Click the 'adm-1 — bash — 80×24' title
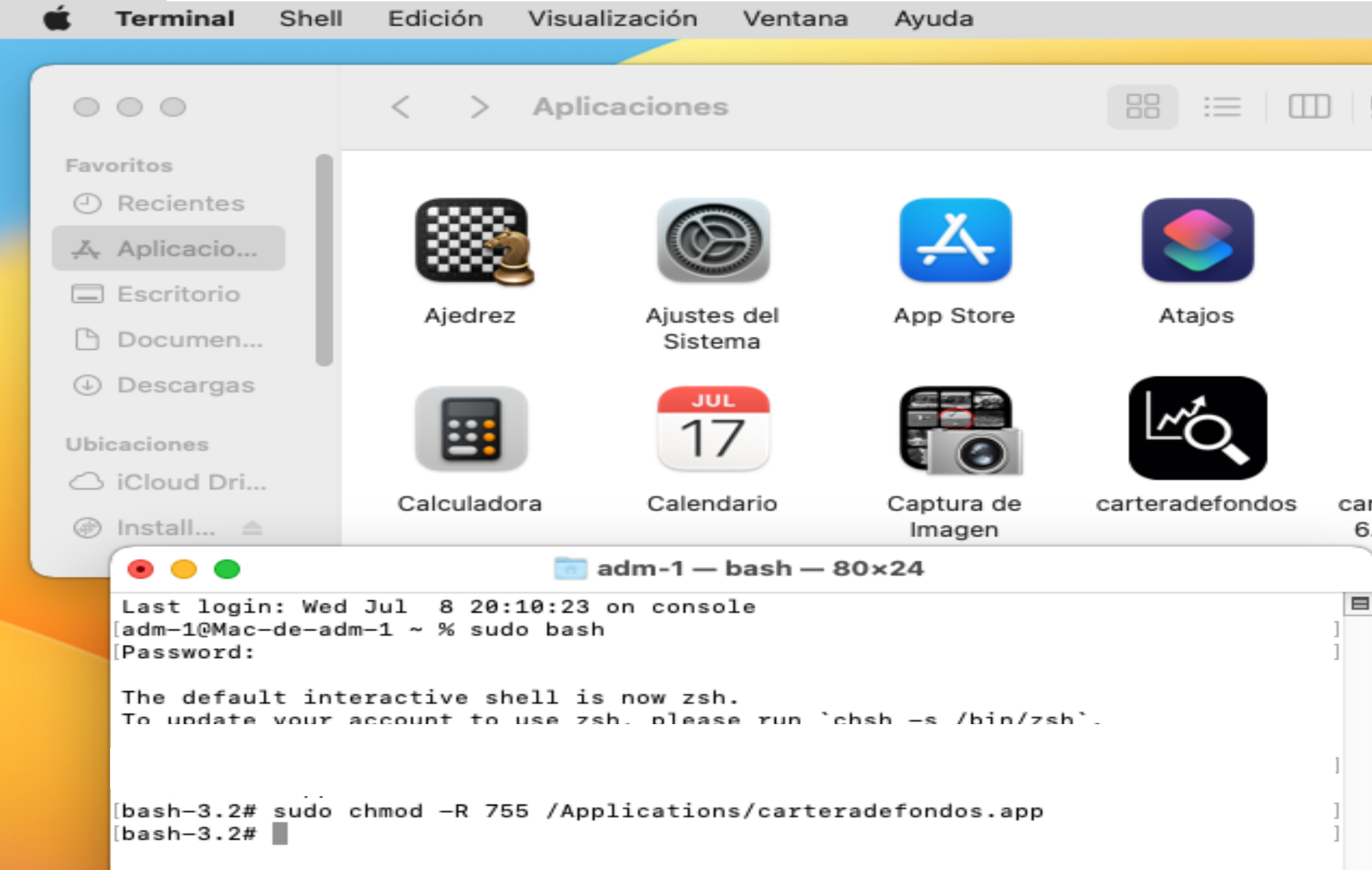 pyautogui.click(x=760, y=568)
